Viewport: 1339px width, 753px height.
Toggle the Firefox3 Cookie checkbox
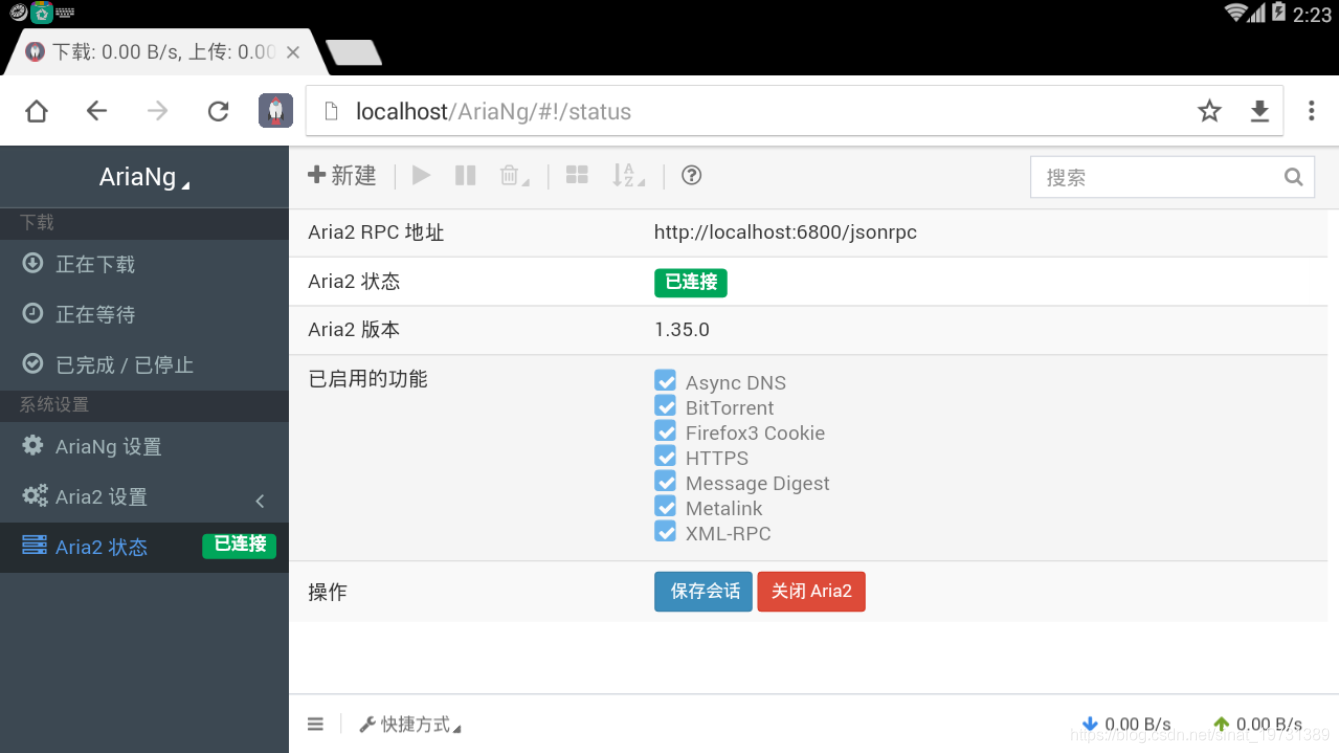click(x=665, y=431)
